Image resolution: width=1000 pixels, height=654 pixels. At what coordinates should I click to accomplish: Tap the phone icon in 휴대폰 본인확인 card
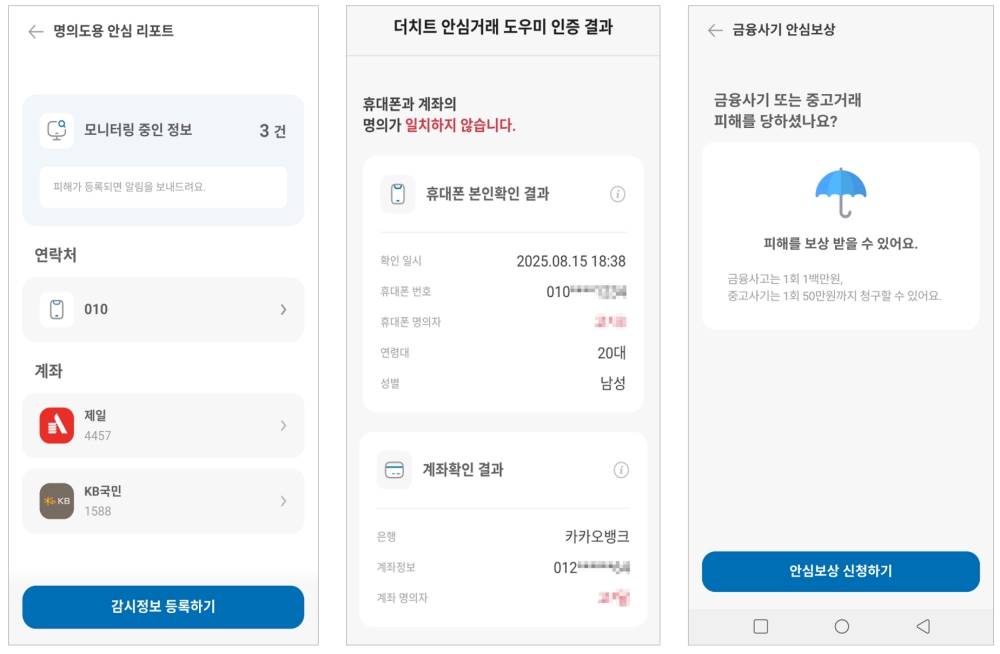(398, 194)
